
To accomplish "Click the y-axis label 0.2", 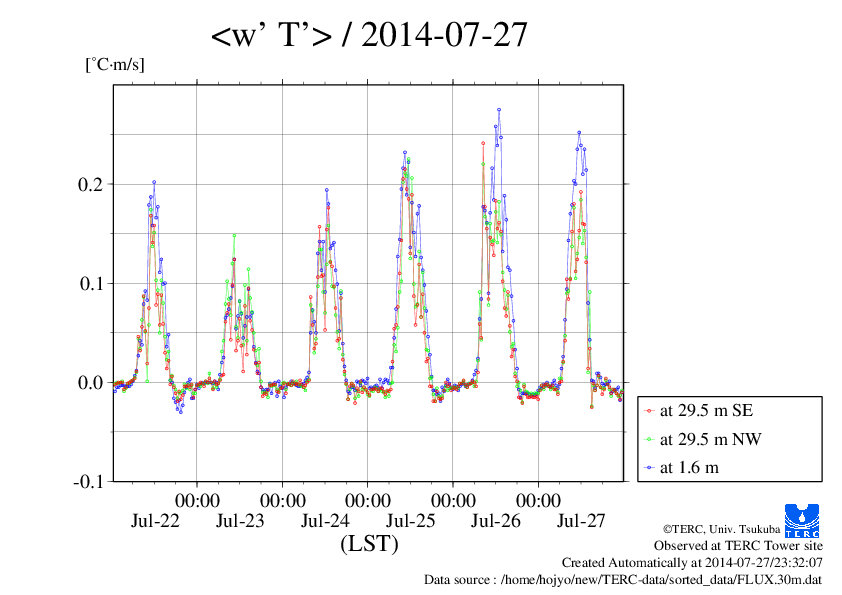I will (90, 184).
